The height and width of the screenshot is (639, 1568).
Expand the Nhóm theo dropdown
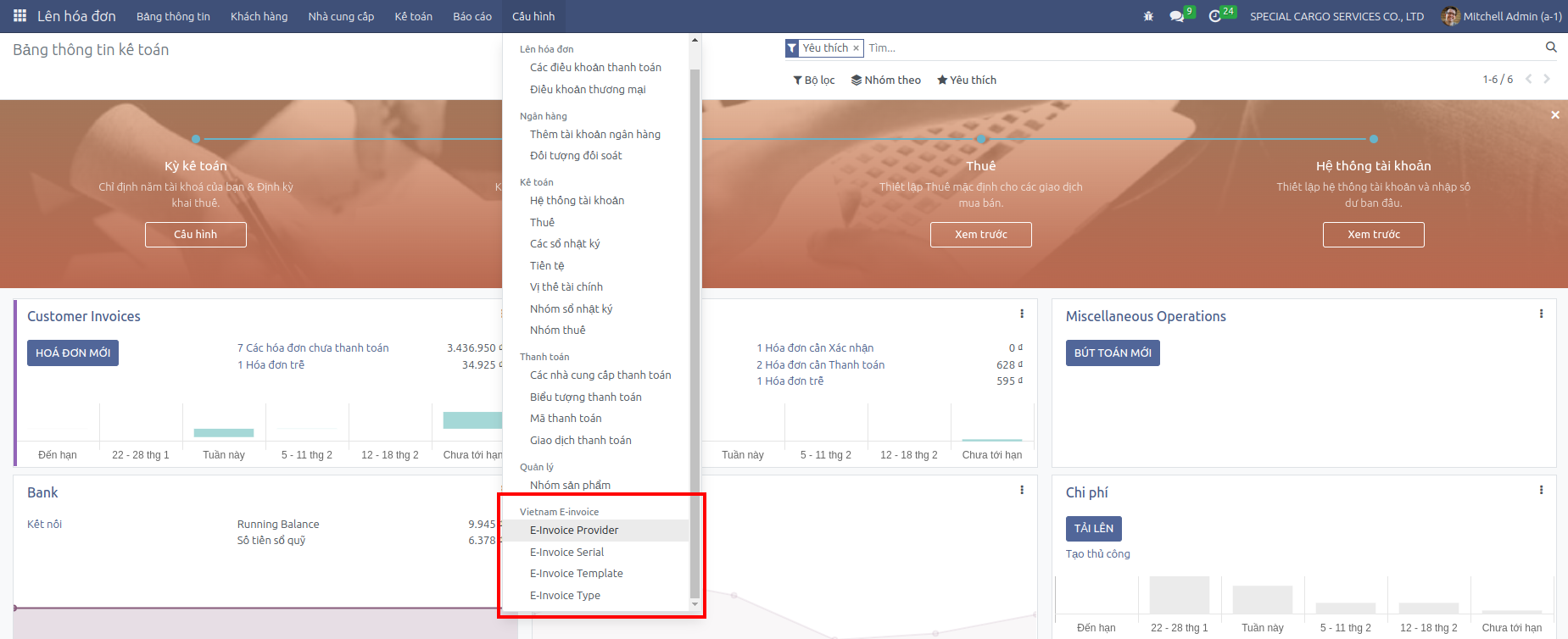click(x=886, y=80)
